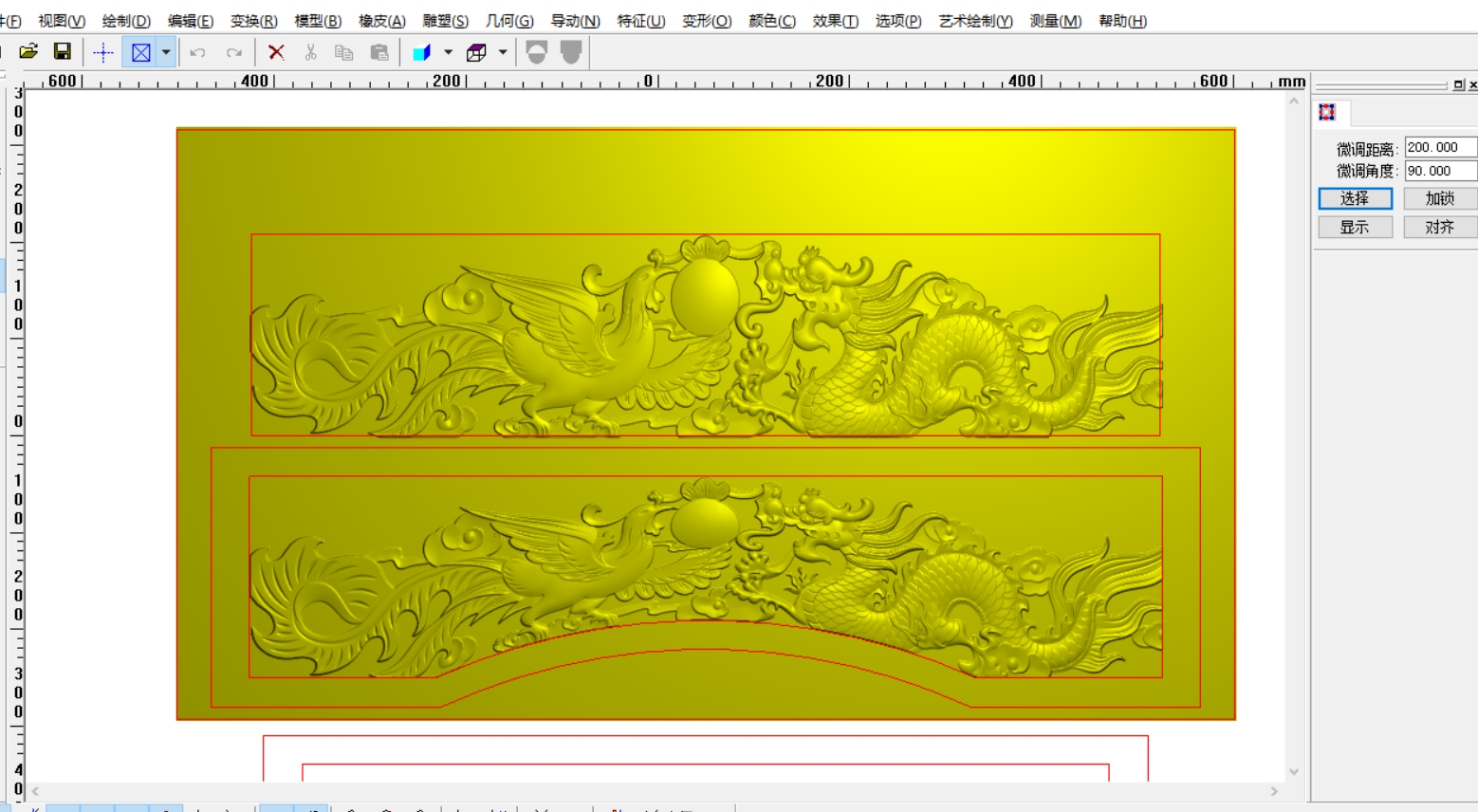Viewport: 1478px width, 812px height.
Task: Open the 选项(P) menu
Action: pos(898,21)
